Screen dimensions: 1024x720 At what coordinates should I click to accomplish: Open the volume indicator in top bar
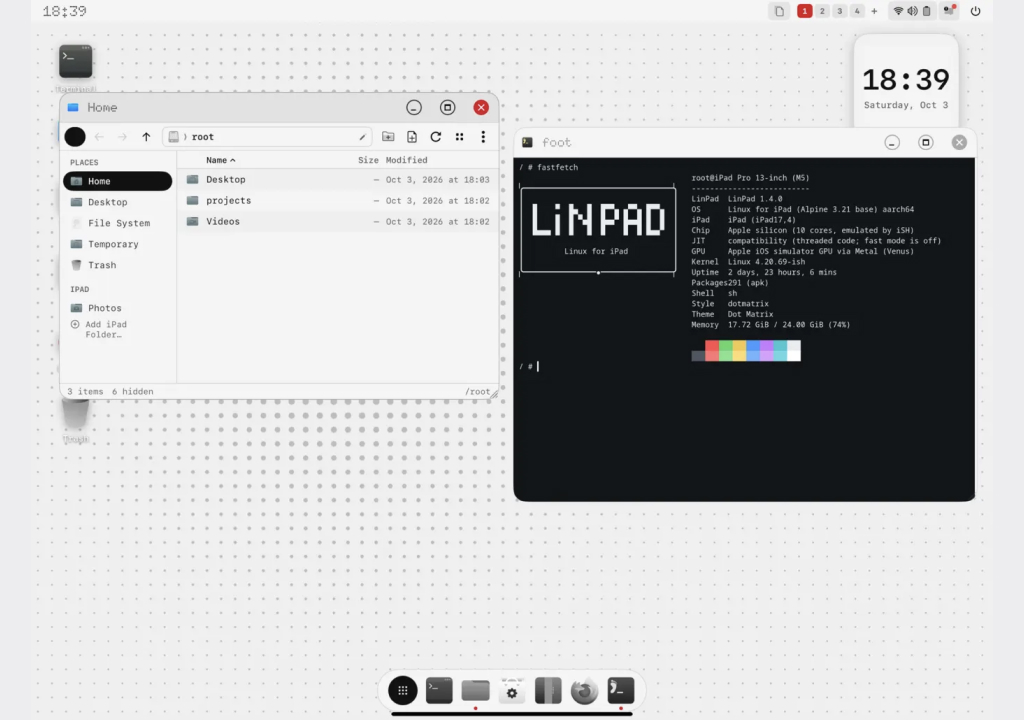[912, 11]
